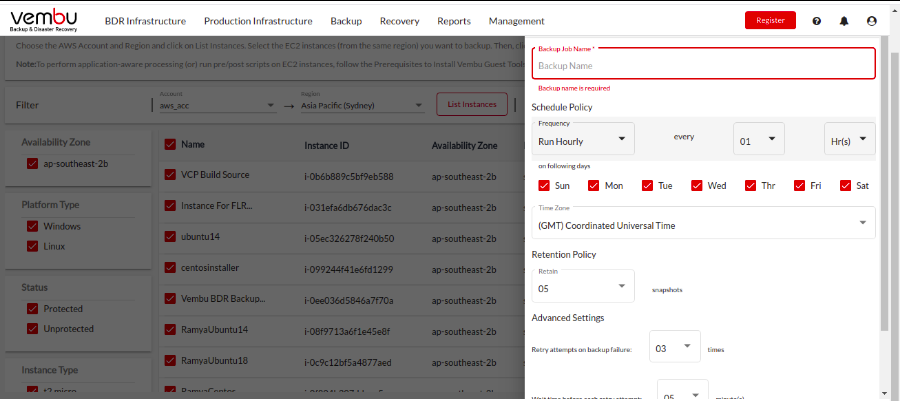Open the every 01 interval dropdown
This screenshot has height=401, width=900.
(x=759, y=138)
